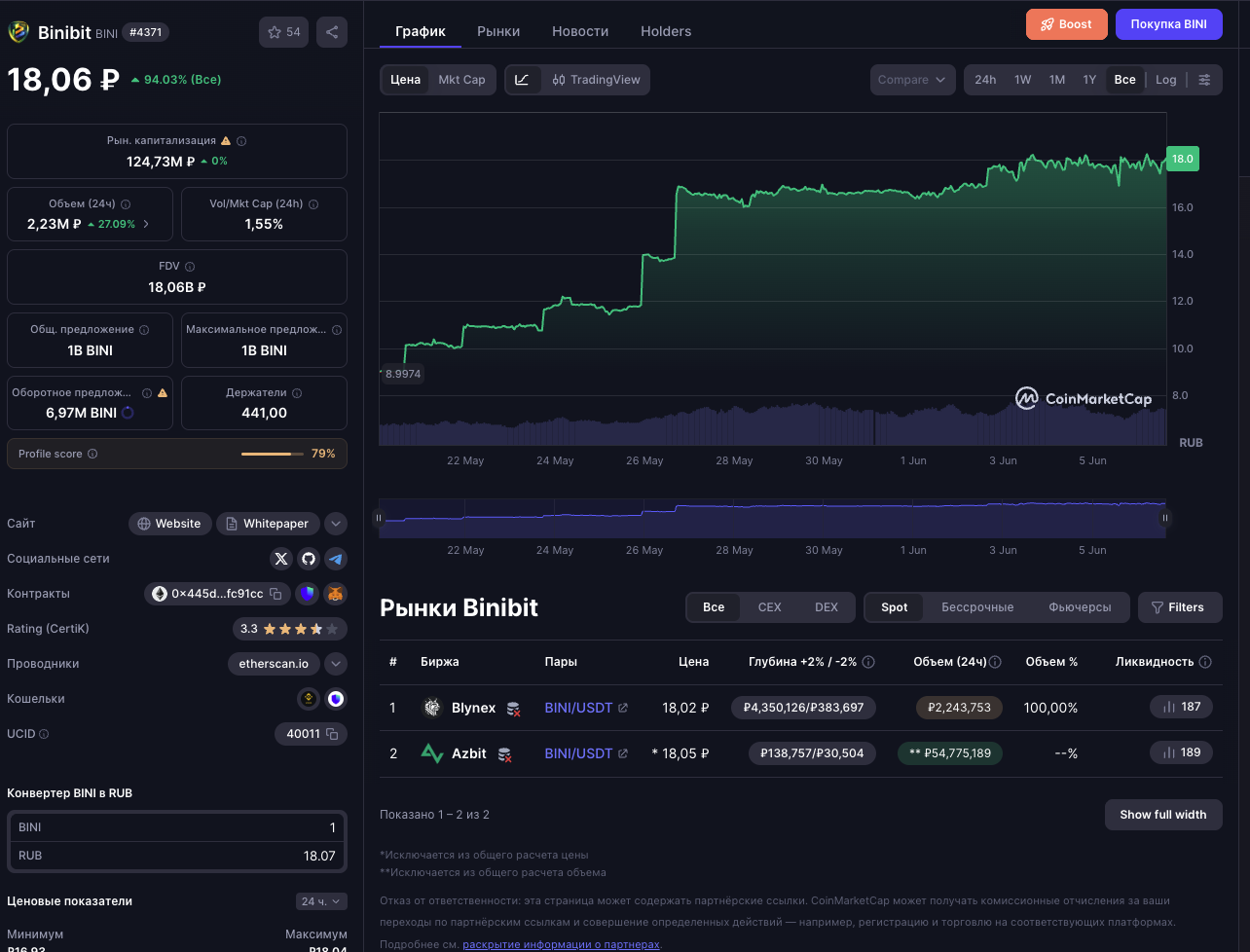The height and width of the screenshot is (952, 1250).
Task: Toggle Log scale on chart
Action: [1166, 80]
